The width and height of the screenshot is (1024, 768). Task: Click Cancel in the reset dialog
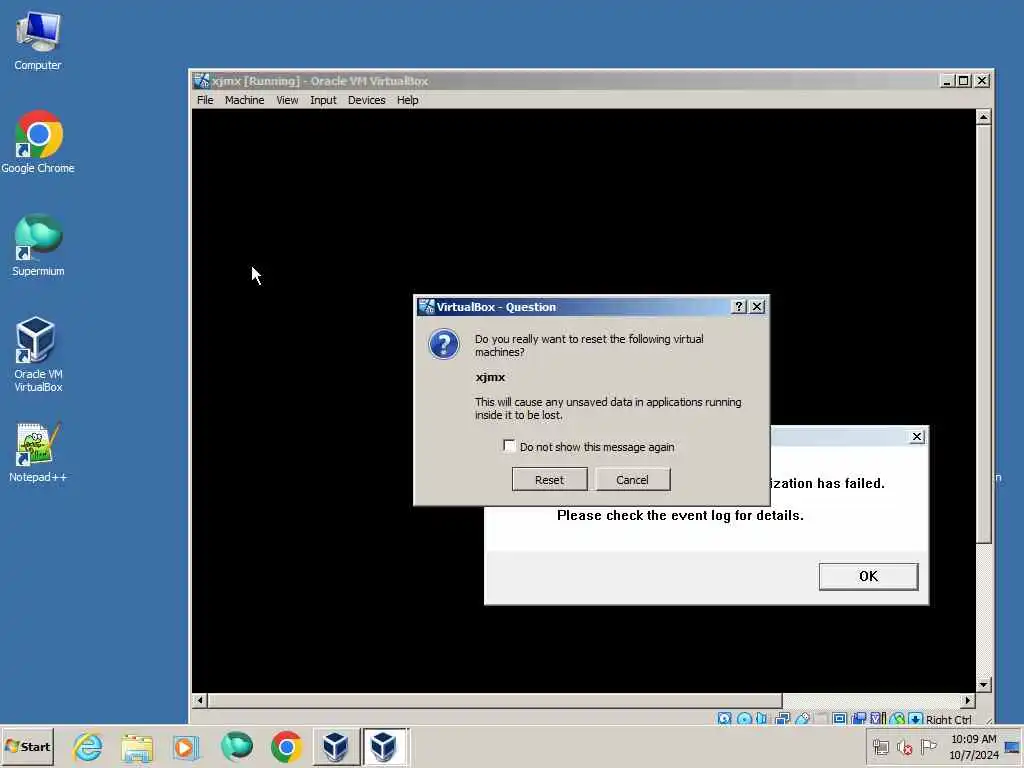(632, 479)
